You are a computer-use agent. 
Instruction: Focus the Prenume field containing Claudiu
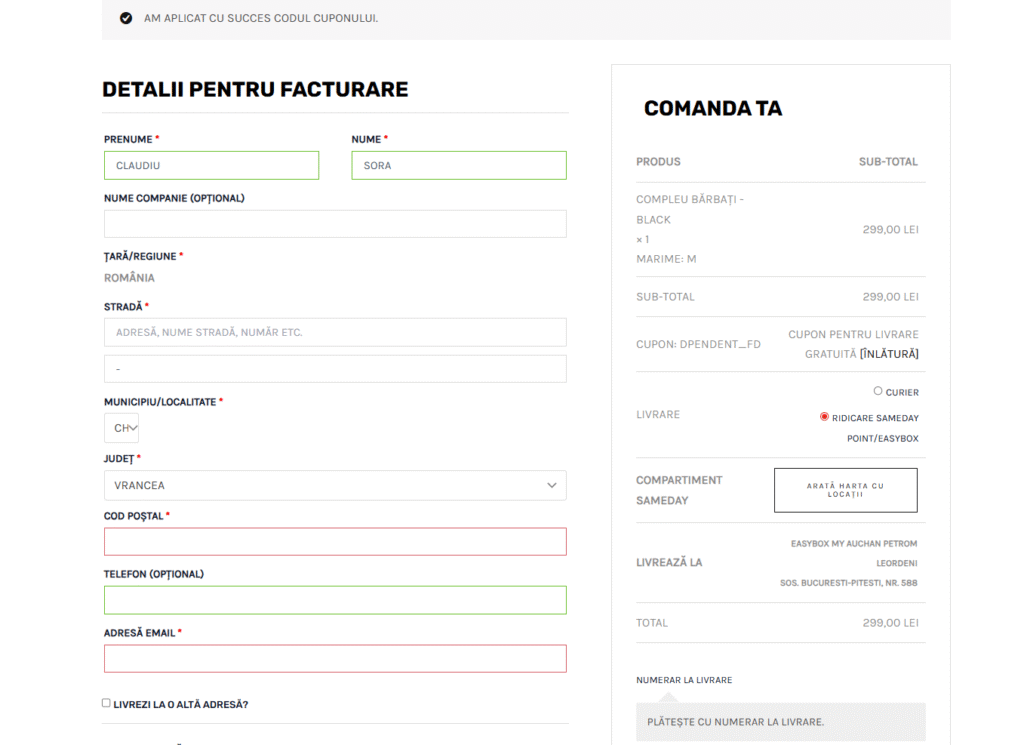(211, 165)
